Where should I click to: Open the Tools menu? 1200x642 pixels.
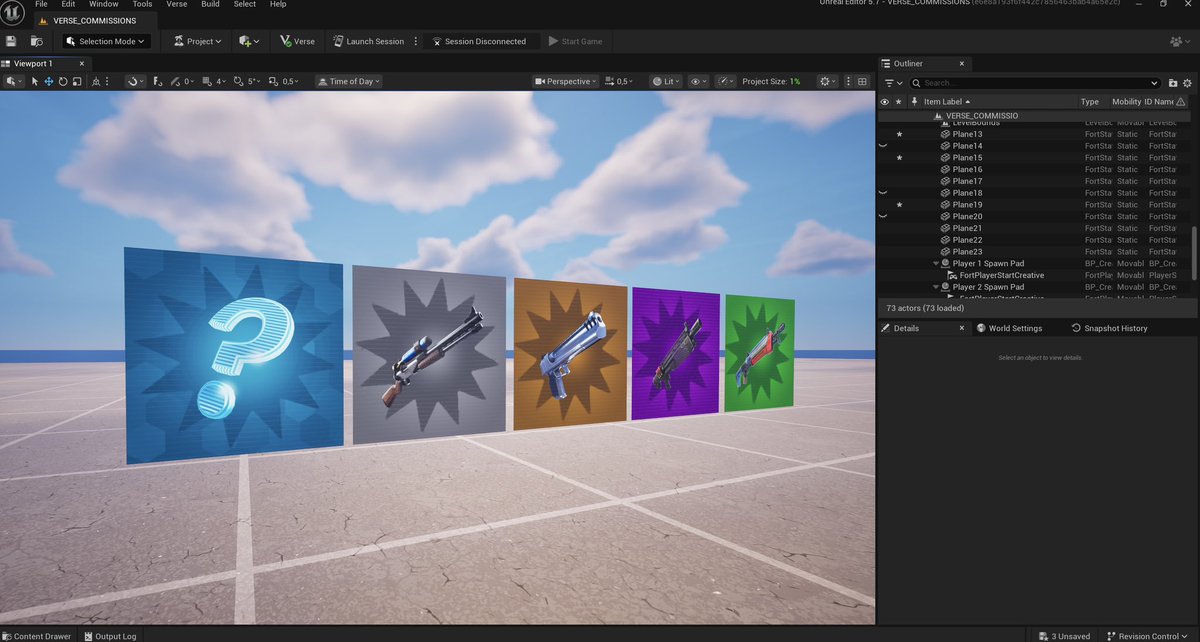click(142, 4)
